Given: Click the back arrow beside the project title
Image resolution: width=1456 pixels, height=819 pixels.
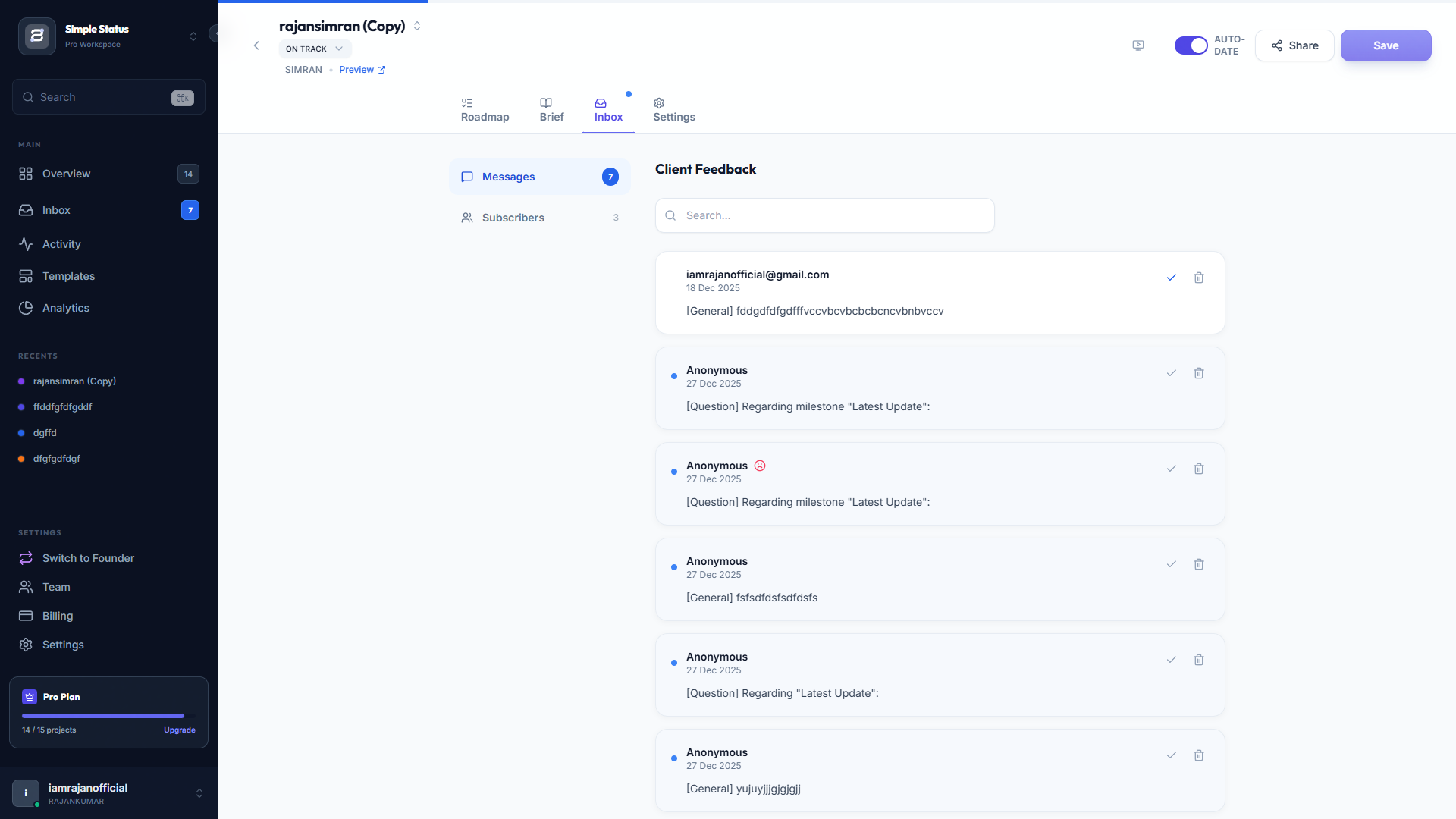Looking at the screenshot, I should coord(256,45).
